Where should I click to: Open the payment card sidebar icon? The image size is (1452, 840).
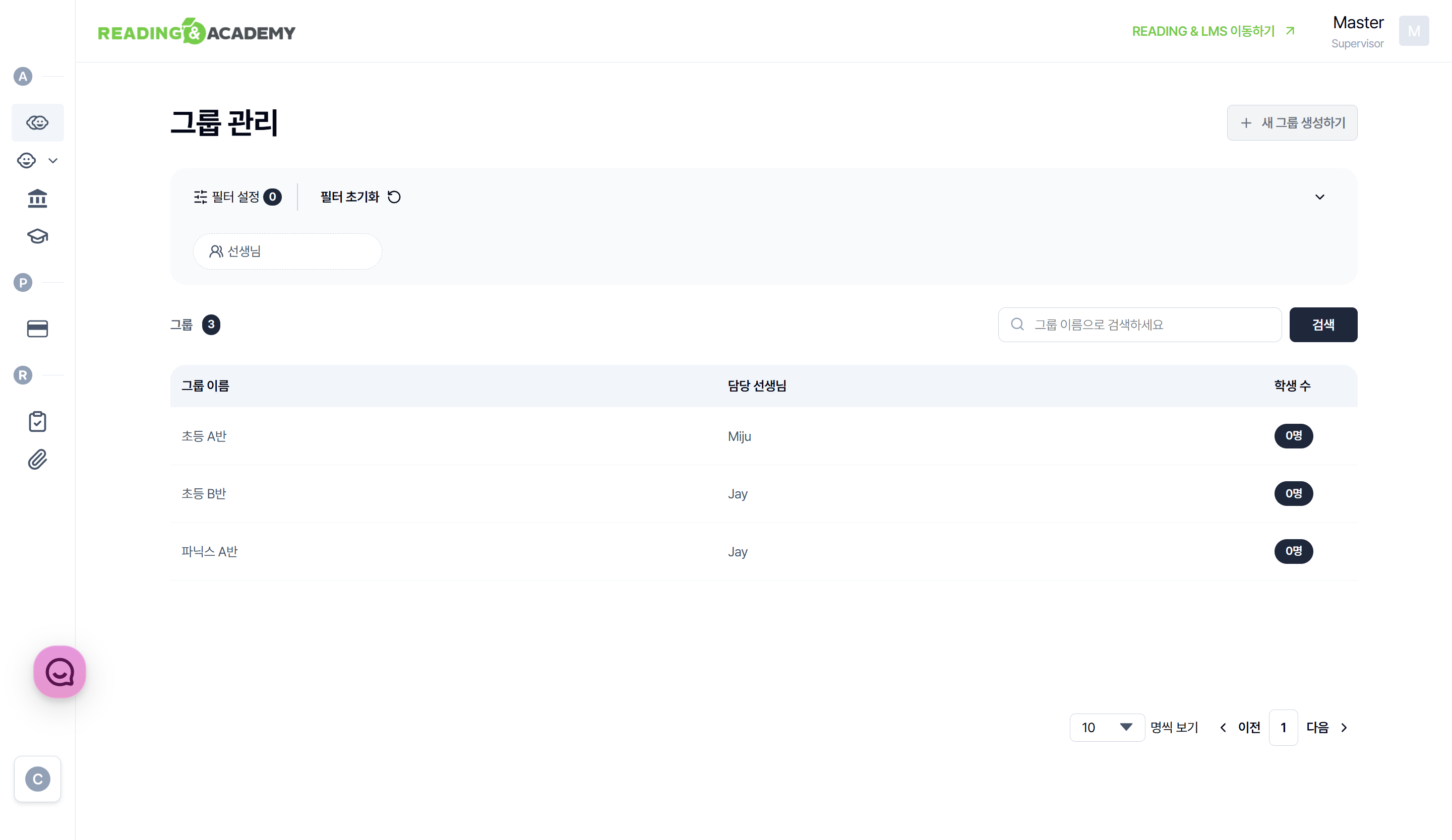coord(37,329)
